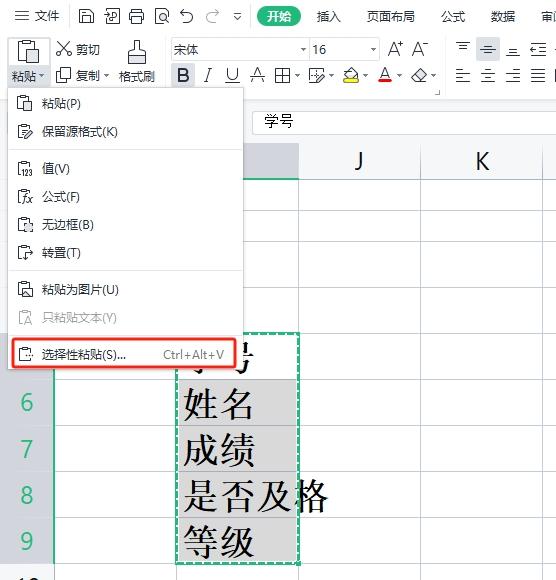The image size is (556, 580).
Task: Click the draw border pencil icon
Action: tap(317, 75)
